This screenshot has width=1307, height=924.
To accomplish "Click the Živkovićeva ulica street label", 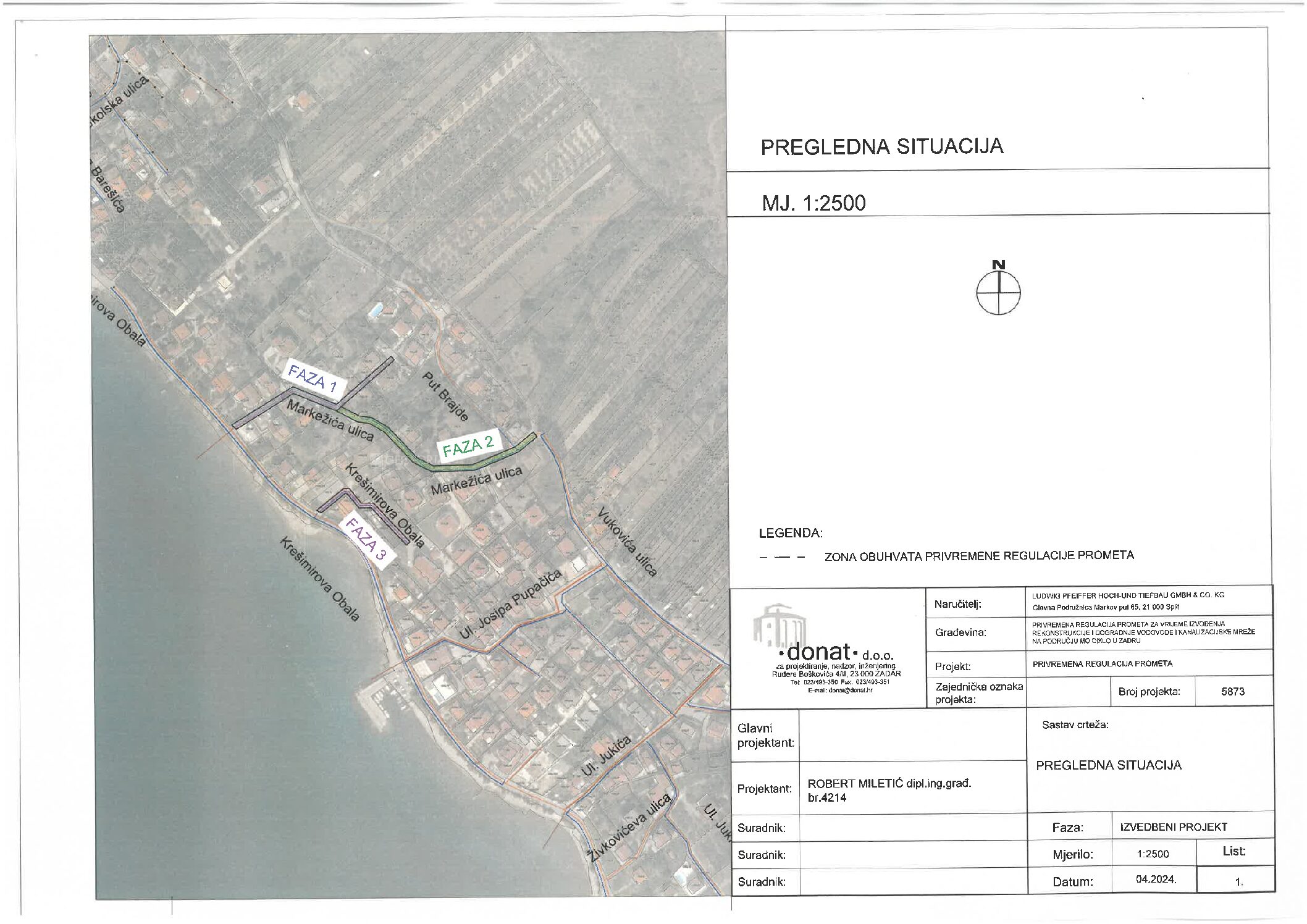I will click(x=631, y=828).
